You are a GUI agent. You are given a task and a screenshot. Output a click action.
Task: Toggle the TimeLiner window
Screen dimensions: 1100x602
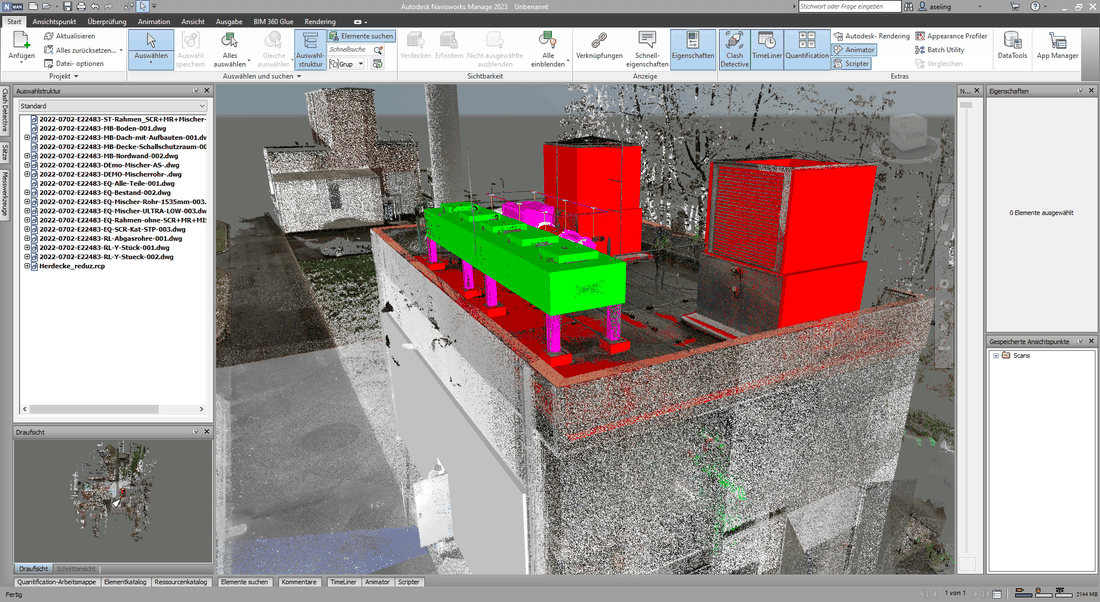pos(767,49)
